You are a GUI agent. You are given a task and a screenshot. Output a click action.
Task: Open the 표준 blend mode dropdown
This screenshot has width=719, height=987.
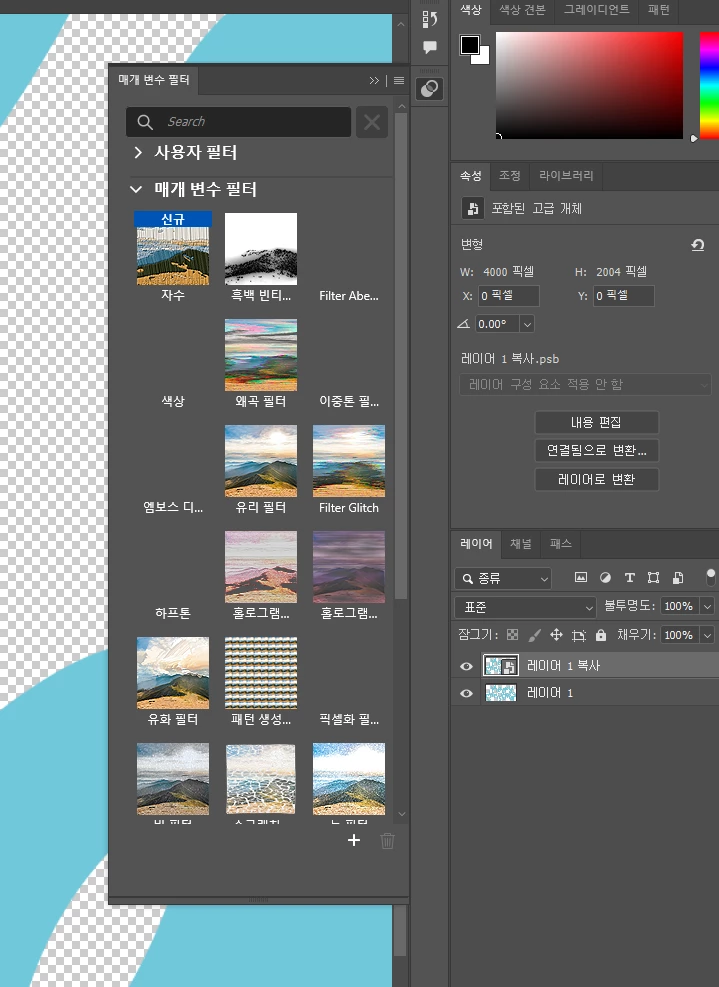525,607
